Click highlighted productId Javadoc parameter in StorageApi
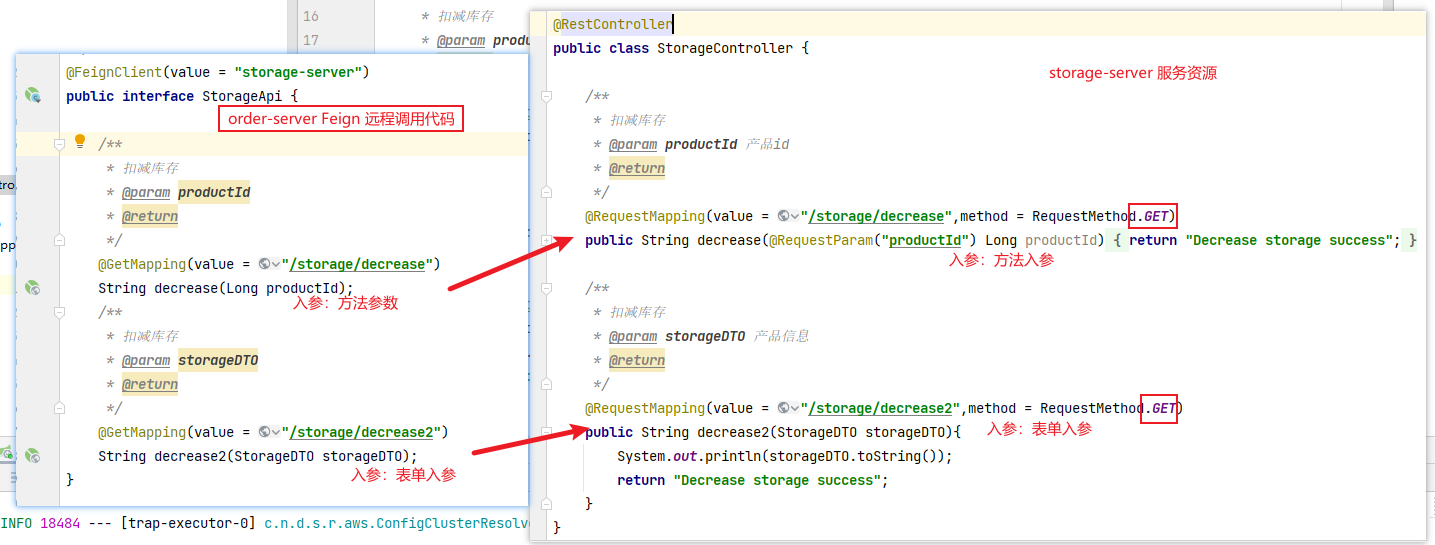 214,192
